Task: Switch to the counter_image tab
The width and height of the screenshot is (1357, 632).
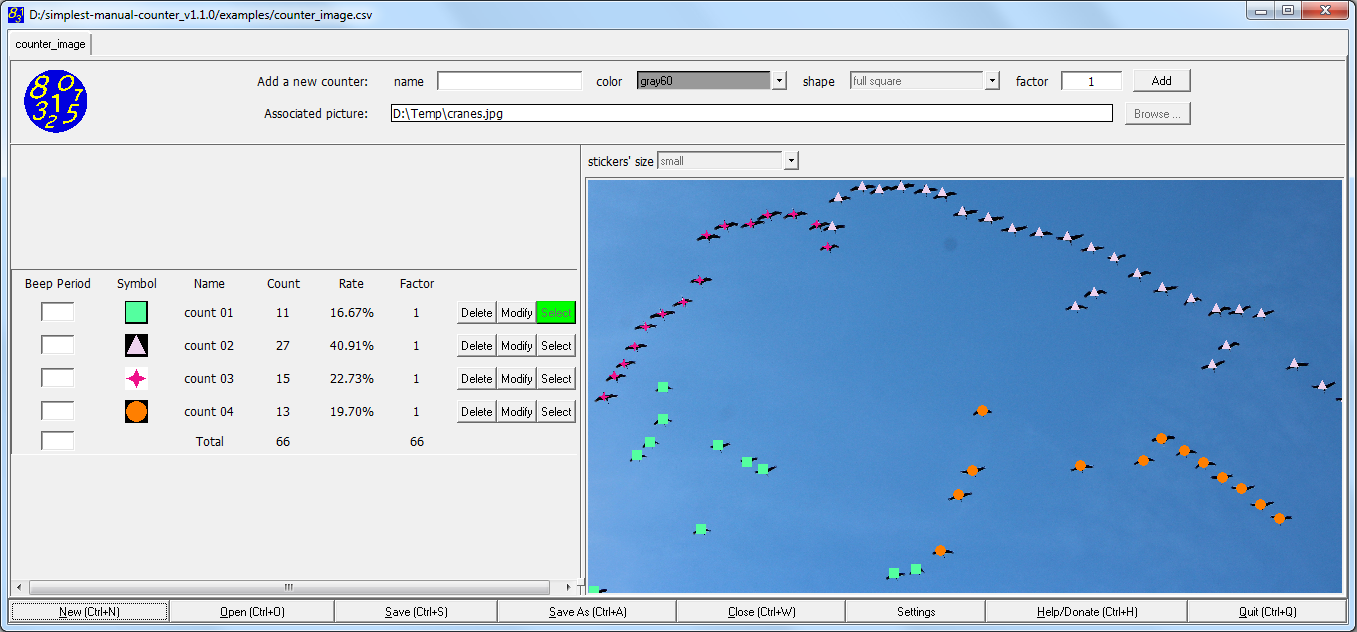Action: click(x=49, y=44)
